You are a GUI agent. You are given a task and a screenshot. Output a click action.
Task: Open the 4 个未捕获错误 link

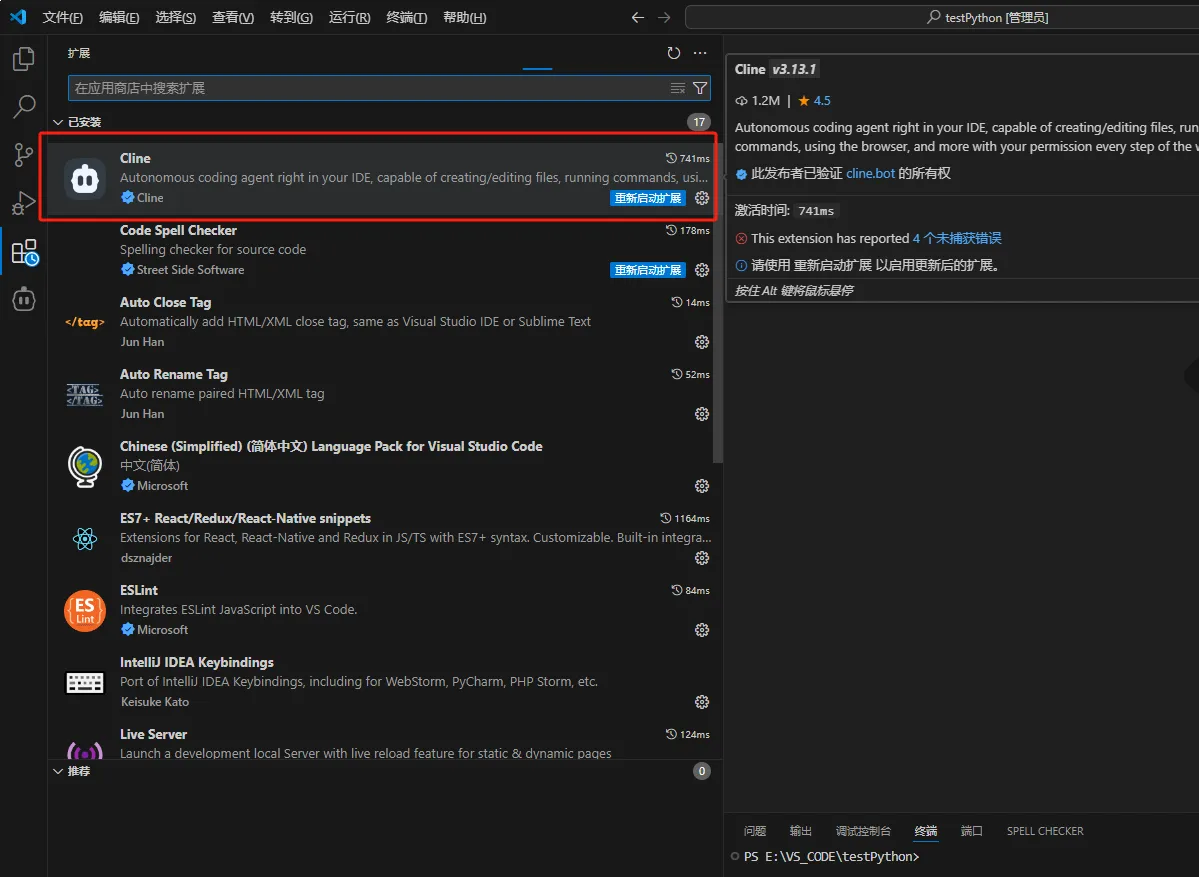click(957, 239)
